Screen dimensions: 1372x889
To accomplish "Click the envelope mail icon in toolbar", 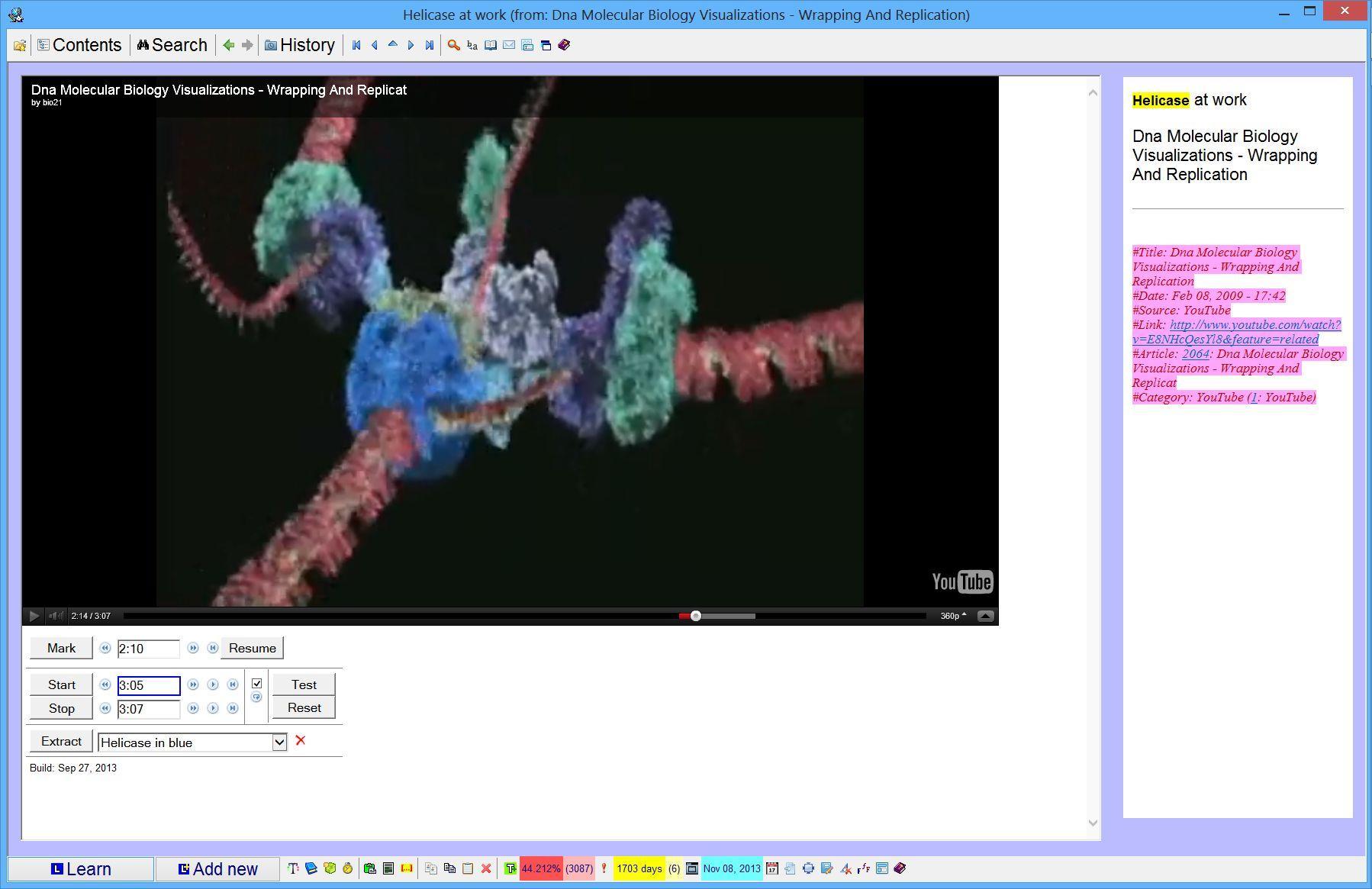I will click(x=509, y=45).
